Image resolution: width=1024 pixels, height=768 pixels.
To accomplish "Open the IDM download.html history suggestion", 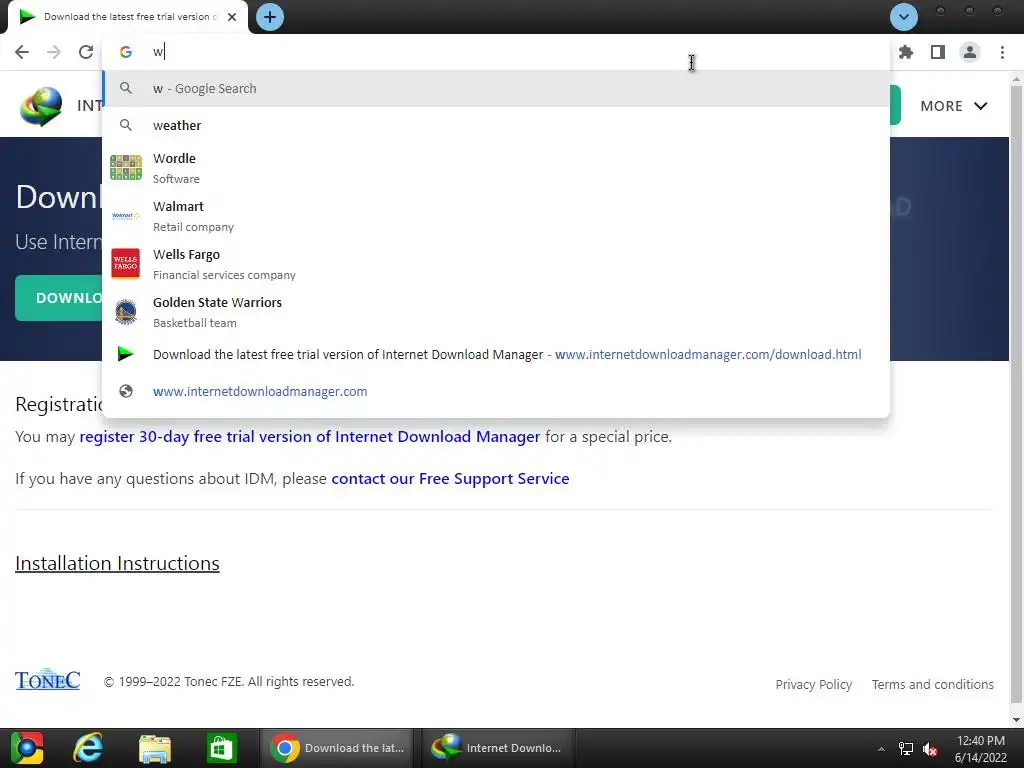I will pos(496,355).
